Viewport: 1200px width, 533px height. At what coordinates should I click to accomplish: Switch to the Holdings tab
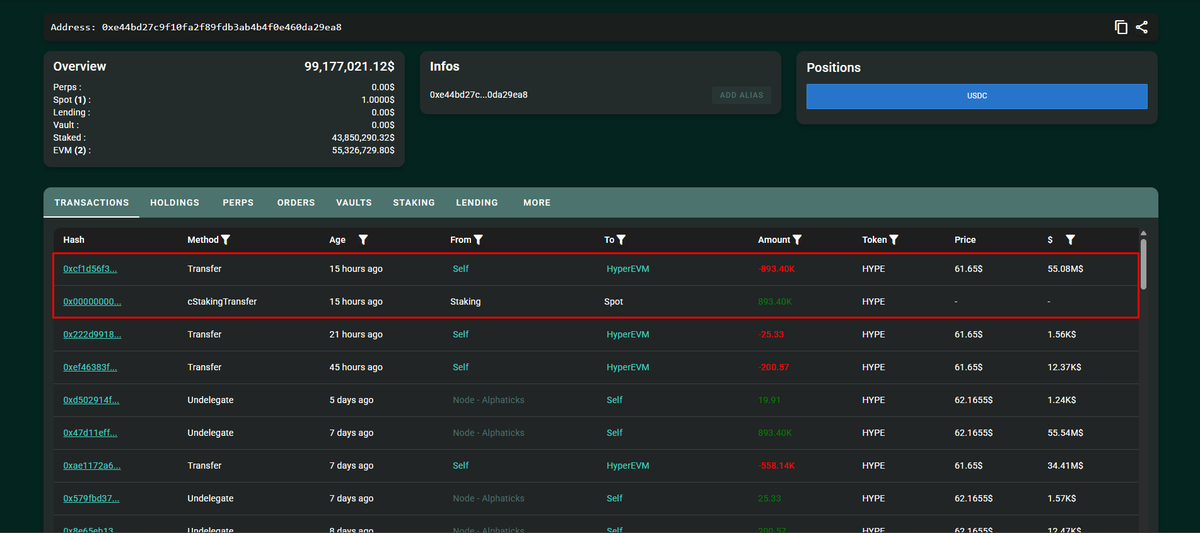(175, 203)
